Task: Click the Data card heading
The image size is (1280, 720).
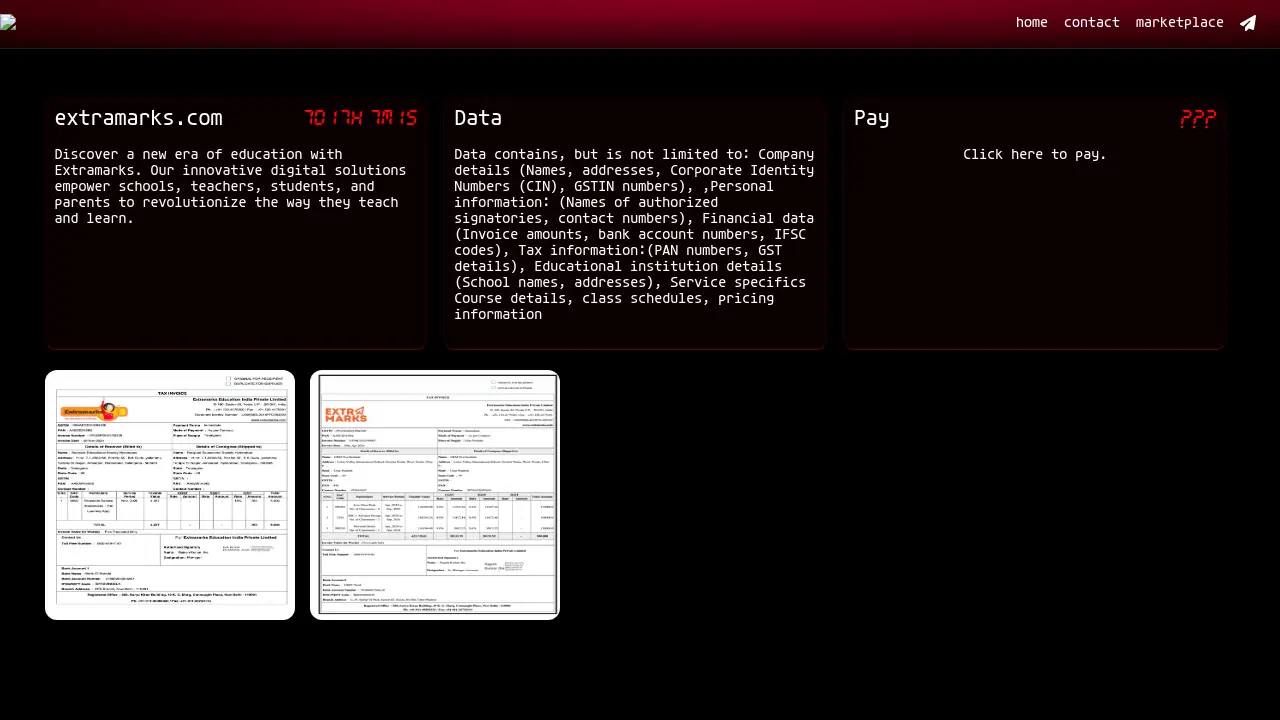Action: pos(478,118)
